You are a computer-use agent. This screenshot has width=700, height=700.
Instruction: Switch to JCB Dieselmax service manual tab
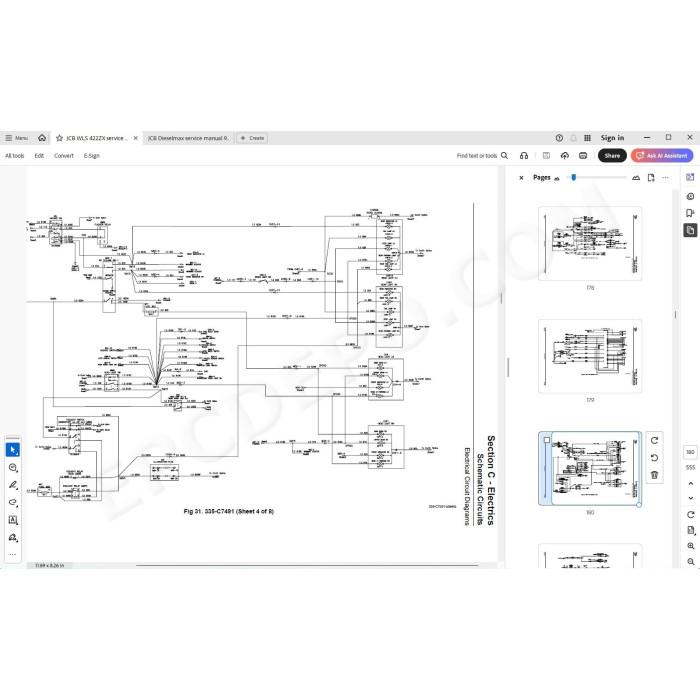pyautogui.click(x=188, y=138)
